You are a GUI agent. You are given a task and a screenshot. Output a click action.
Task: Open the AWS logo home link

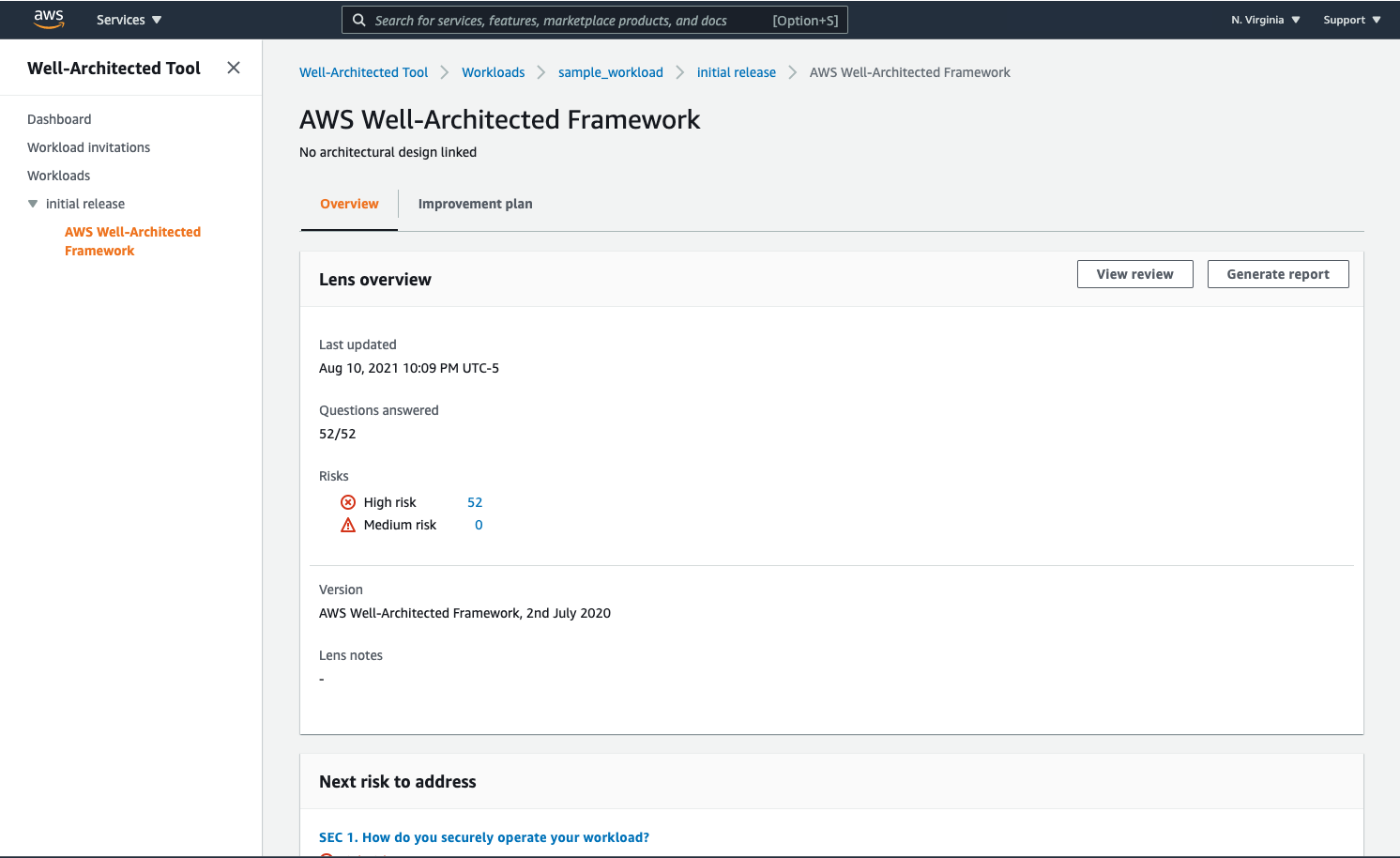click(x=49, y=20)
